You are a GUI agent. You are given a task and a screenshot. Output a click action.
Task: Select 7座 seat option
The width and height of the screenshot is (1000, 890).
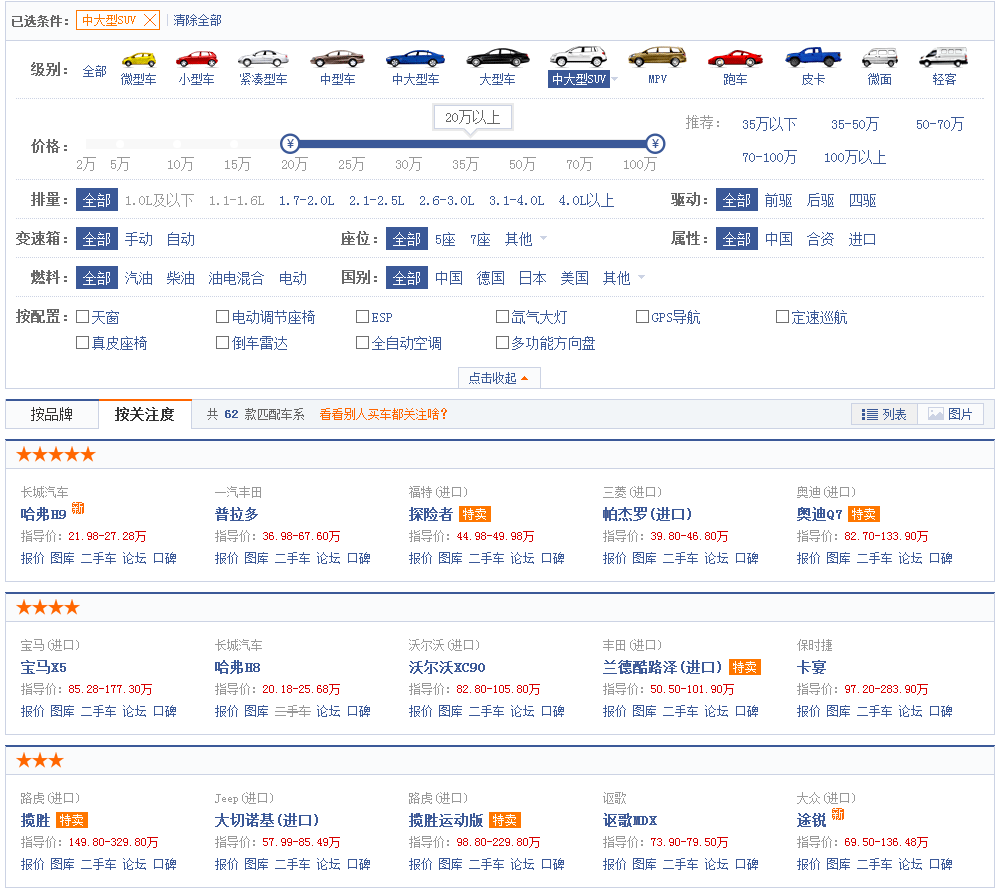480,239
